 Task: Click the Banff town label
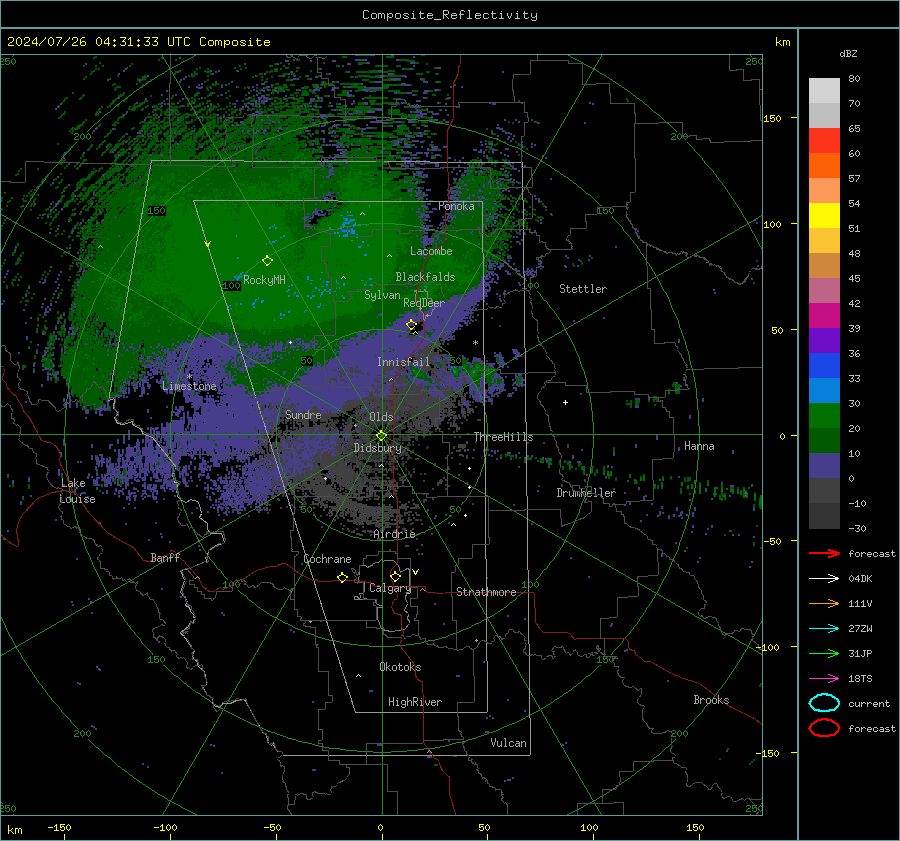[165, 557]
